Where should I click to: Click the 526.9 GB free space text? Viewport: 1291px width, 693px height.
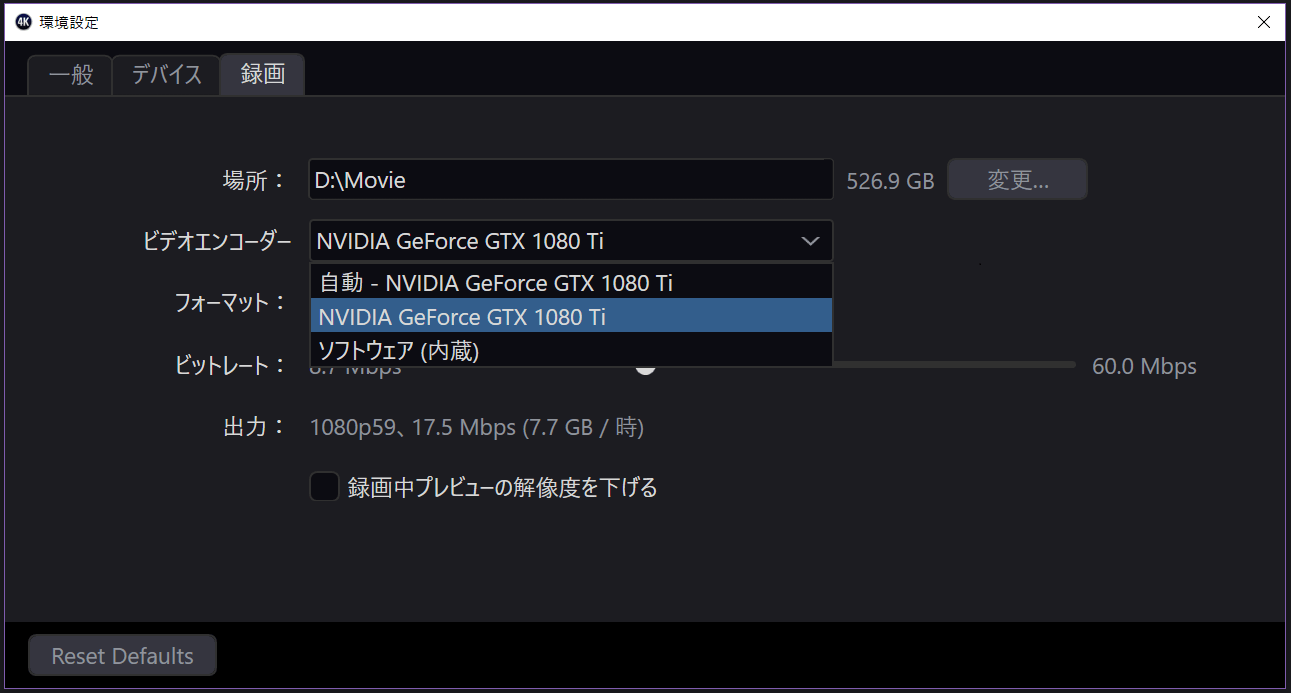(890, 181)
